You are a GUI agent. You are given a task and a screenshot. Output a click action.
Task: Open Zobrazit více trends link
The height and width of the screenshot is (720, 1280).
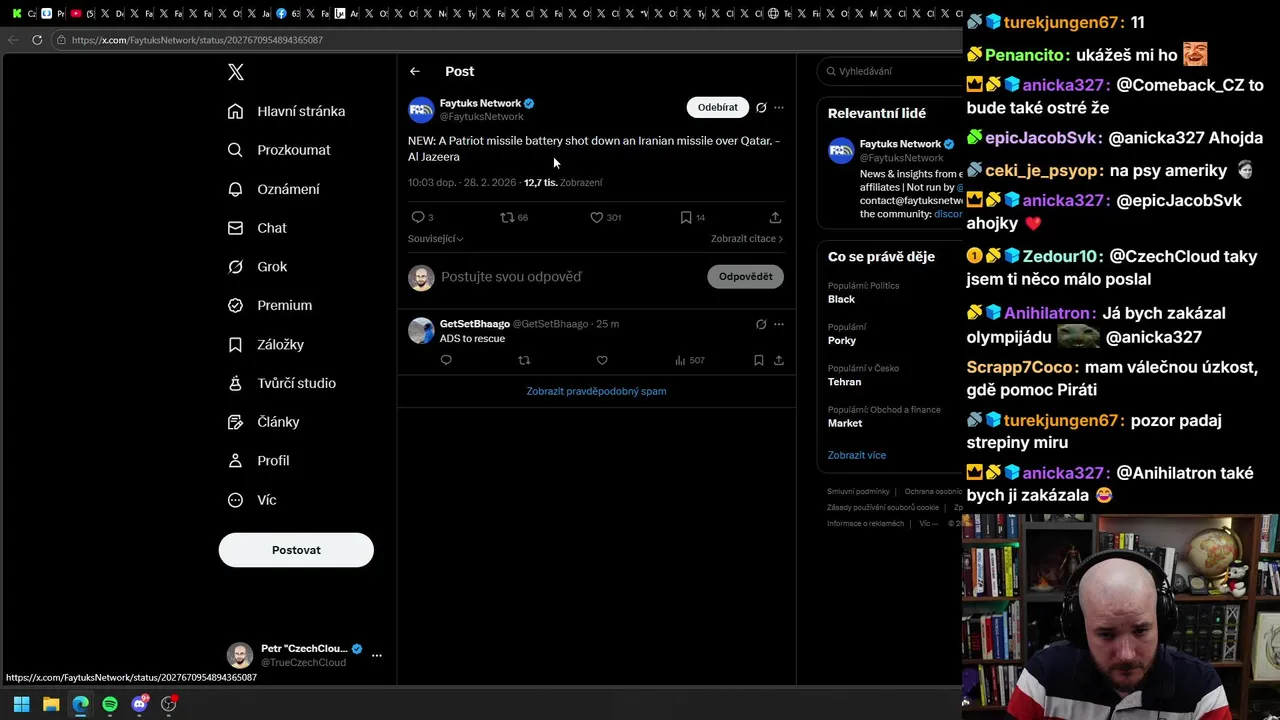pos(857,455)
